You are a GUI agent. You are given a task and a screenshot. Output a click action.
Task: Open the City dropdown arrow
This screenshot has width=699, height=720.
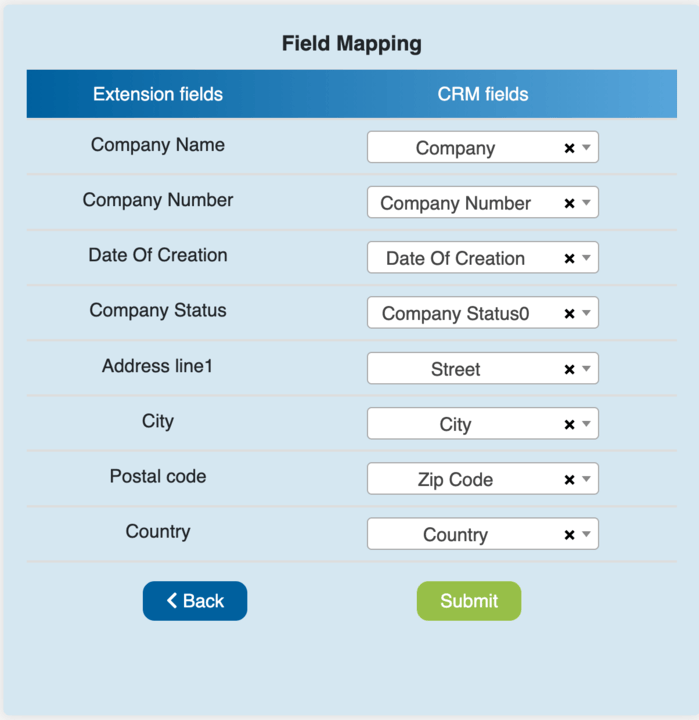[x=587, y=424]
